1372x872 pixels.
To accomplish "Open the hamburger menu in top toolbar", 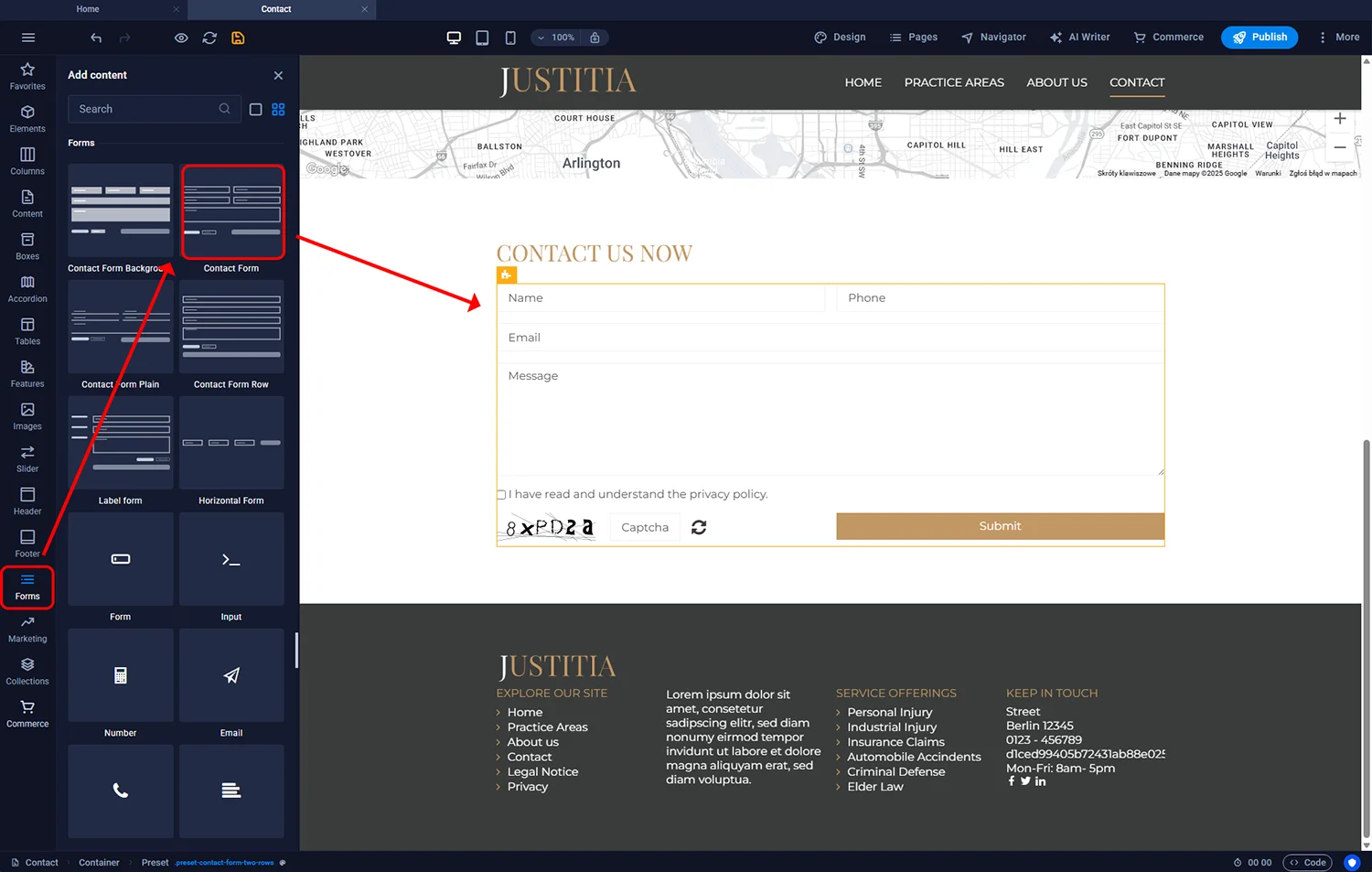I will click(28, 38).
